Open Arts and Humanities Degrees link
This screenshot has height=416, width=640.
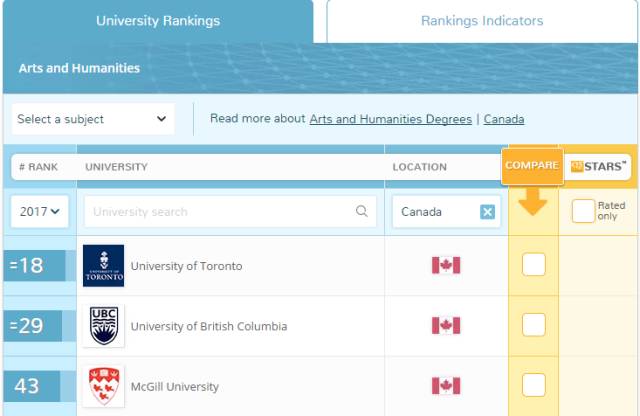point(391,119)
